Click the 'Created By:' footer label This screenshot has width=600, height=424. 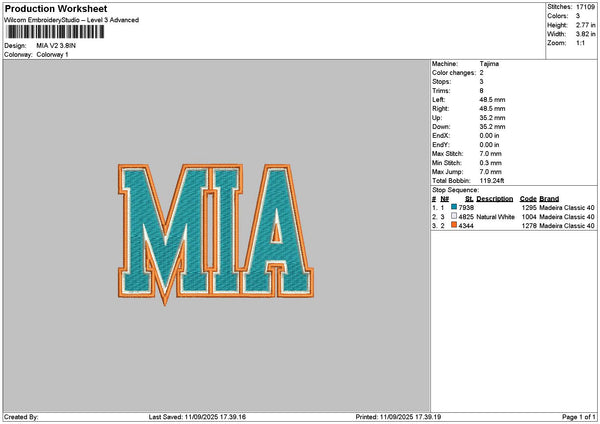click(21, 417)
